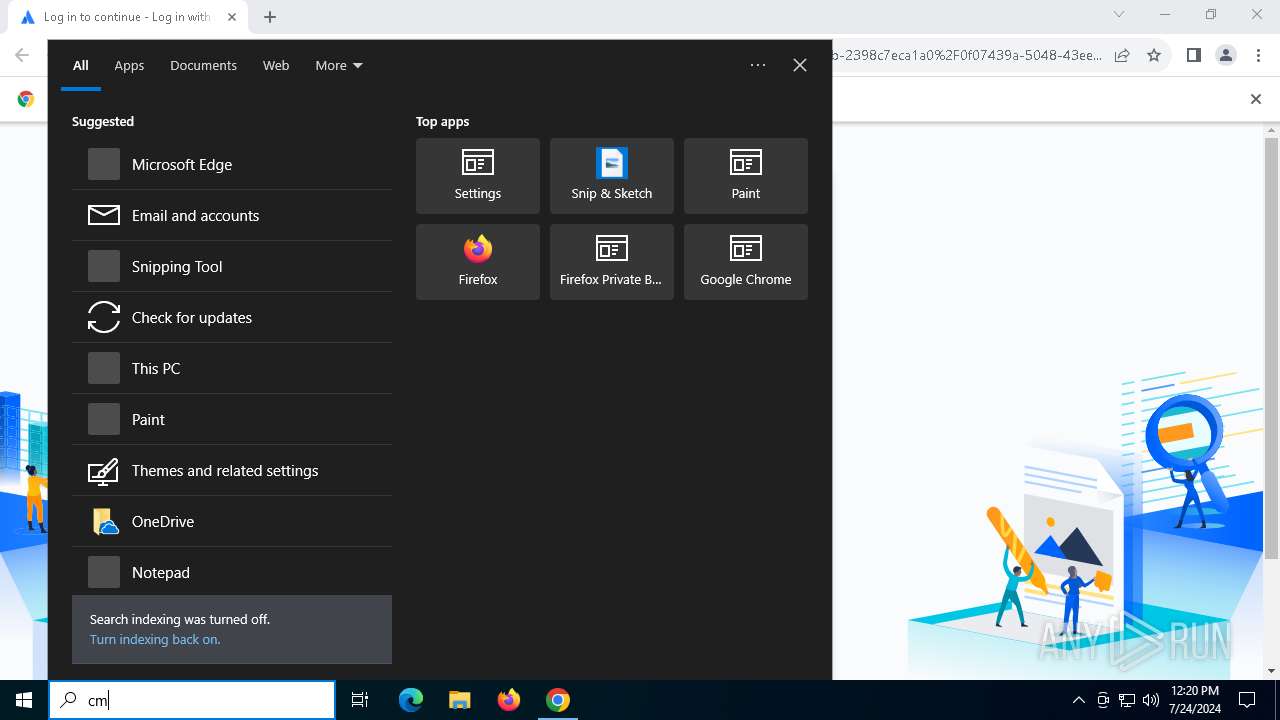Open File Explorer on the taskbar
This screenshot has height=720, width=1280.
tap(459, 700)
